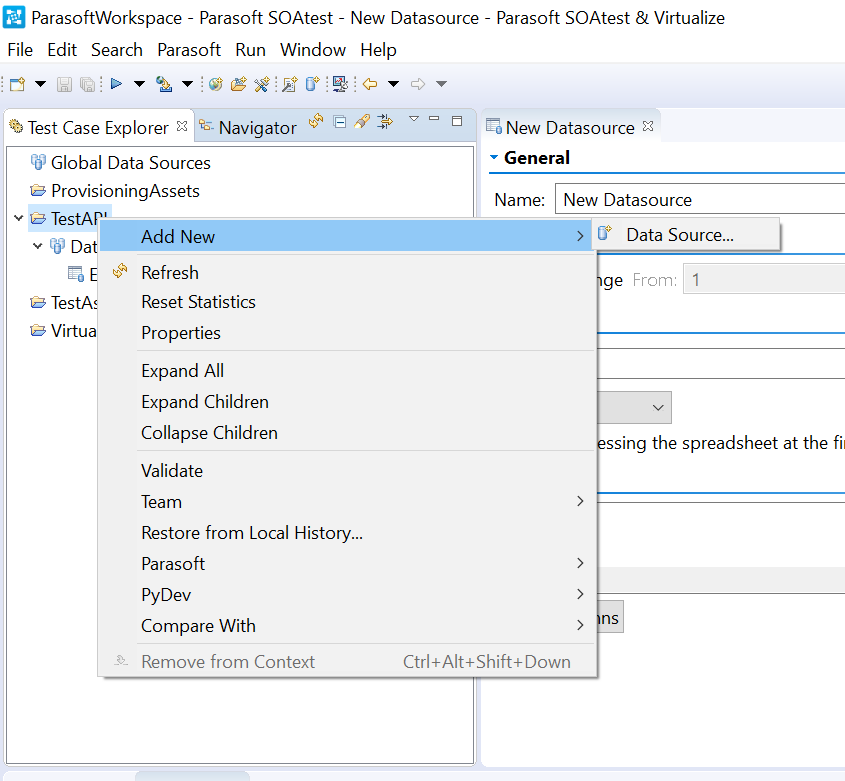845x781 pixels.
Task: Open the File menu
Action: (20, 50)
